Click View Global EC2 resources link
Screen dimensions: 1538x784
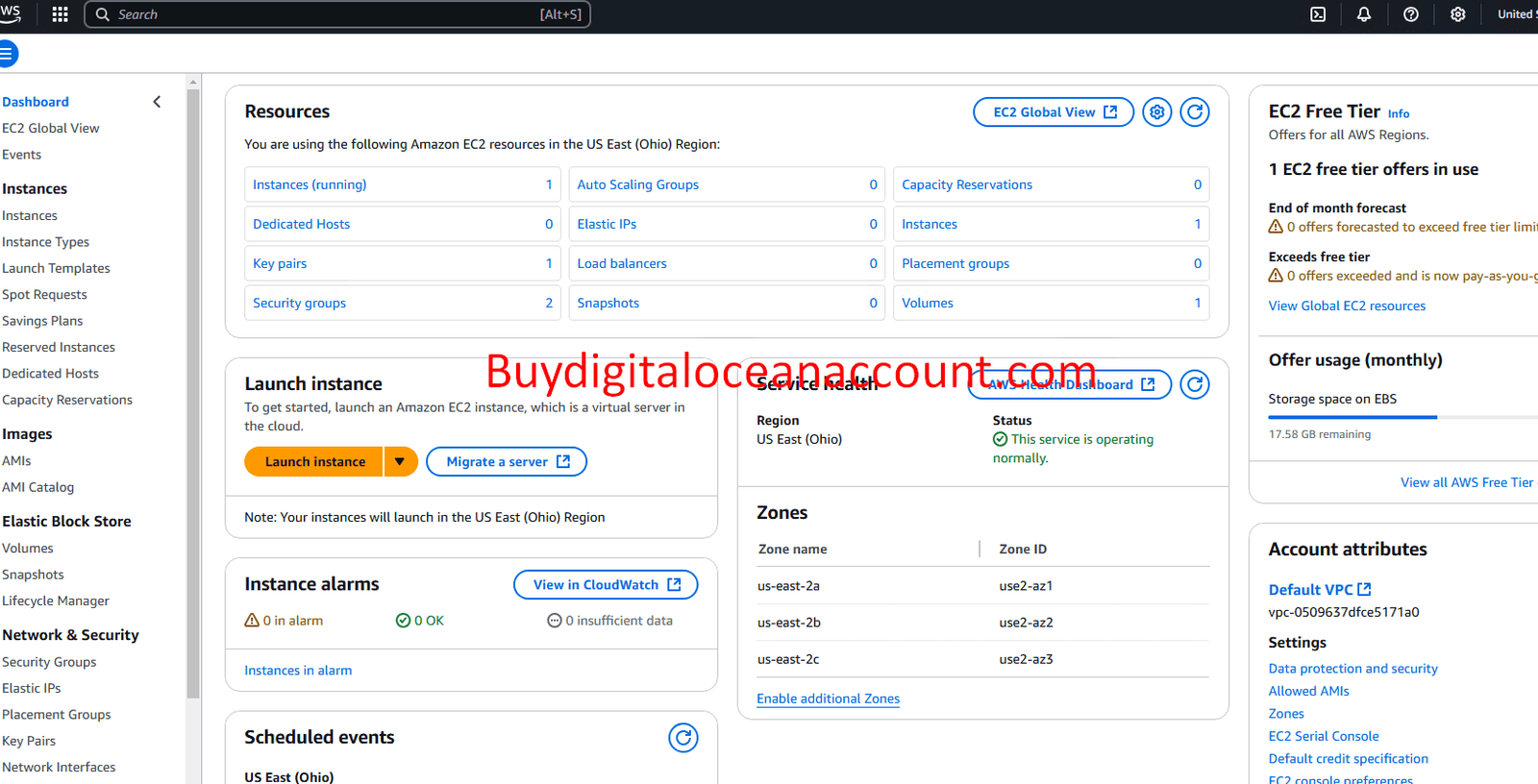point(1347,306)
